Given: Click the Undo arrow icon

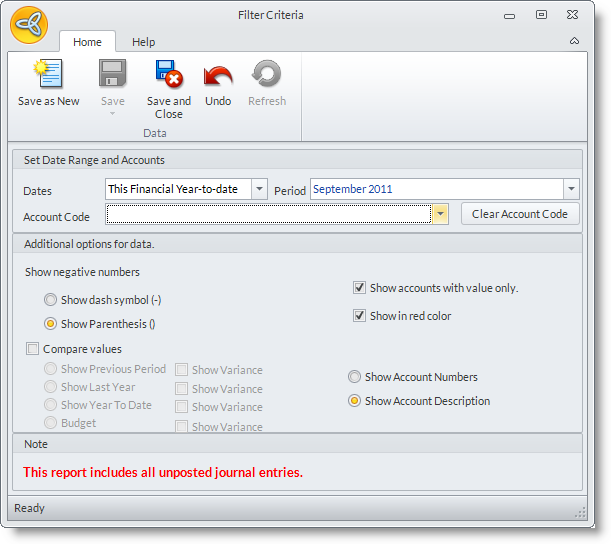Looking at the screenshot, I should coord(218,76).
